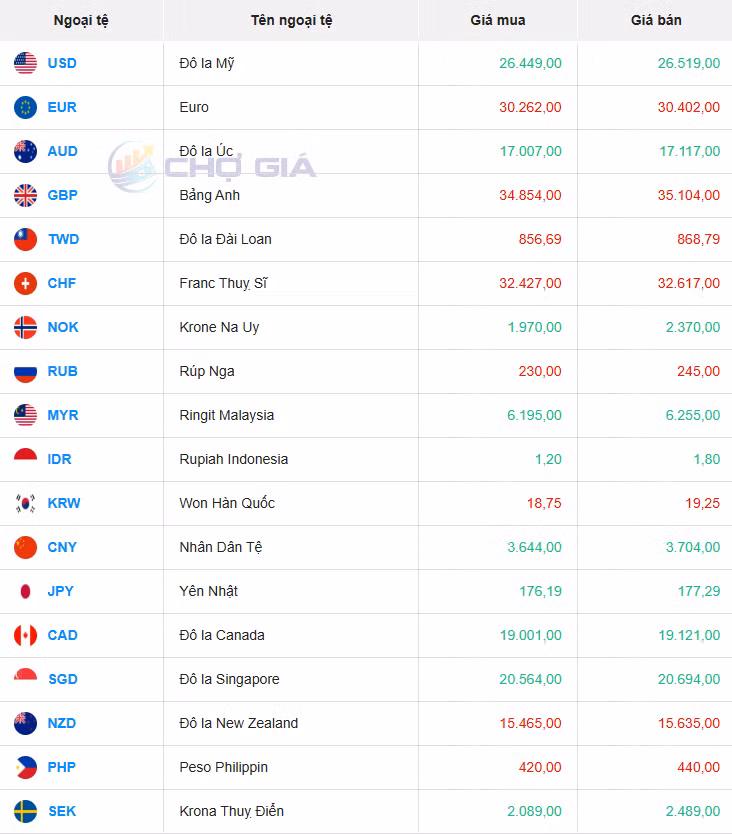Screen dimensions: 732x834
Task: Click the Tên ngoại tệ column header
Action: [x=292, y=20]
